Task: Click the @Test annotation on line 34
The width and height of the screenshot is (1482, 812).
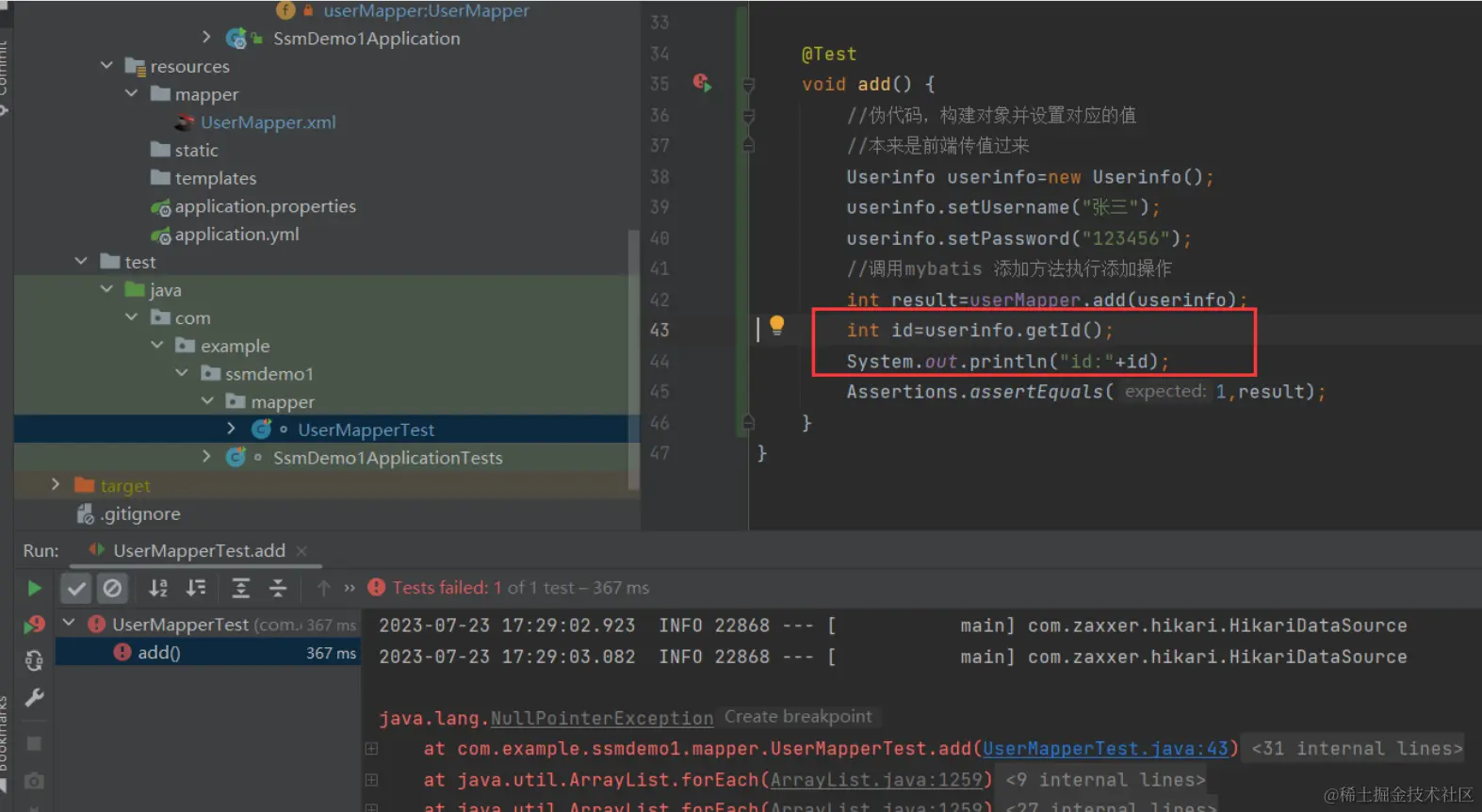Action: 829,54
